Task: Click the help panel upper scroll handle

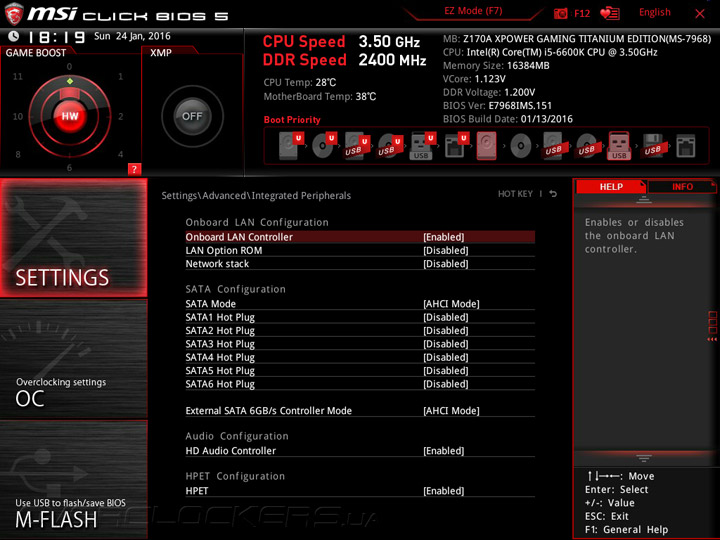Action: 644,200
